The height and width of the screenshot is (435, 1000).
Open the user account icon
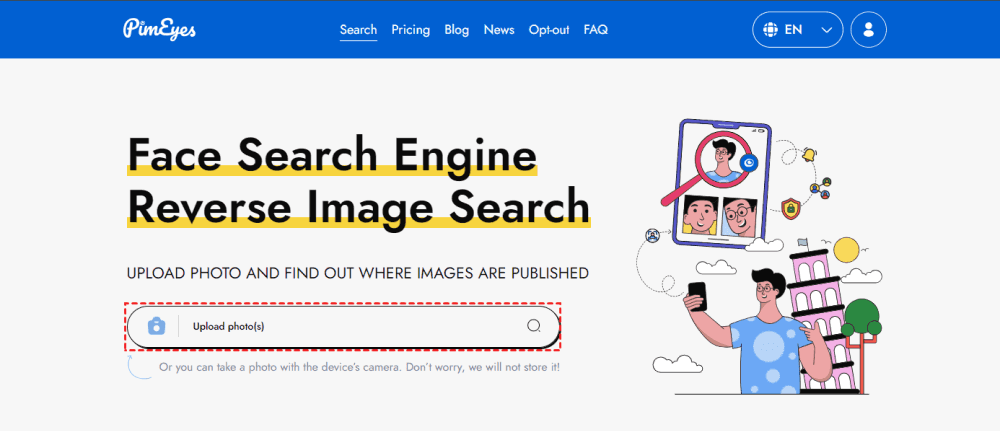(x=869, y=29)
